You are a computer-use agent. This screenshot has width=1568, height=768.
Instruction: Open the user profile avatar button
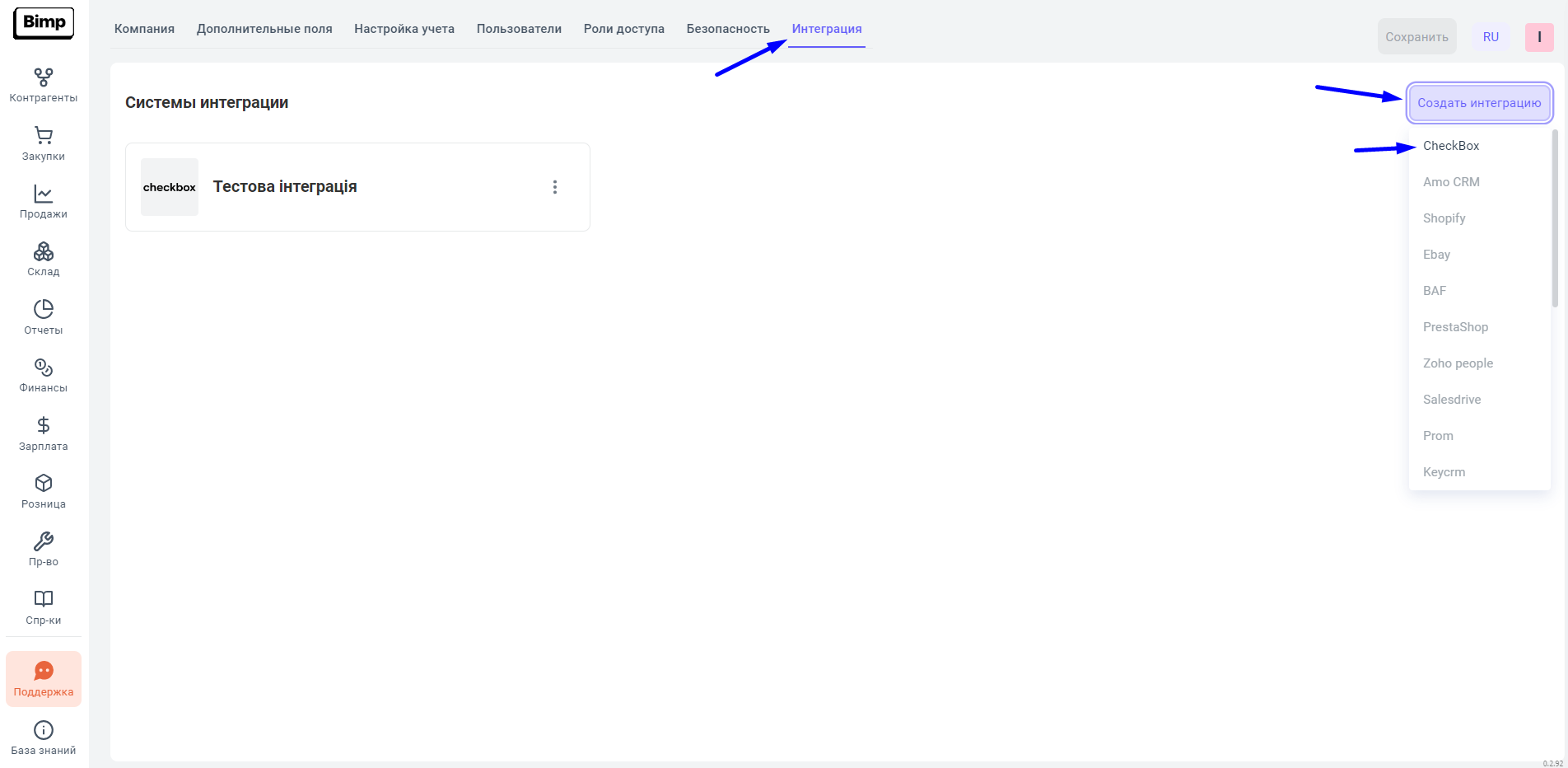click(1538, 37)
